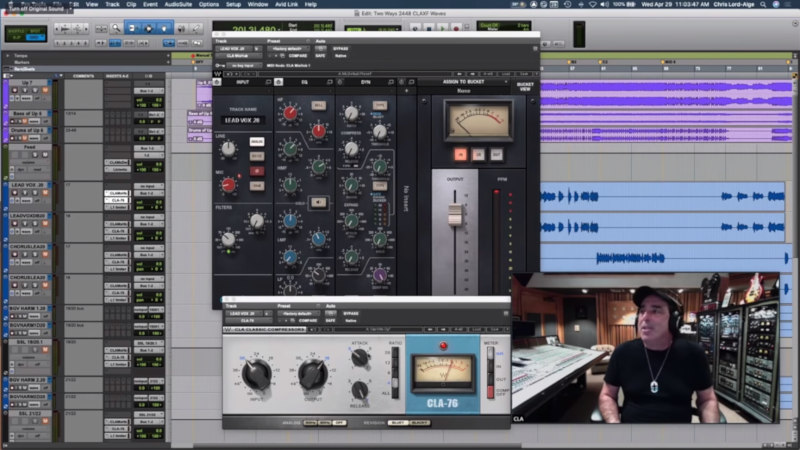800x450 pixels.
Task: Toggle the orange IN meter button in MixHub
Action: click(460, 155)
